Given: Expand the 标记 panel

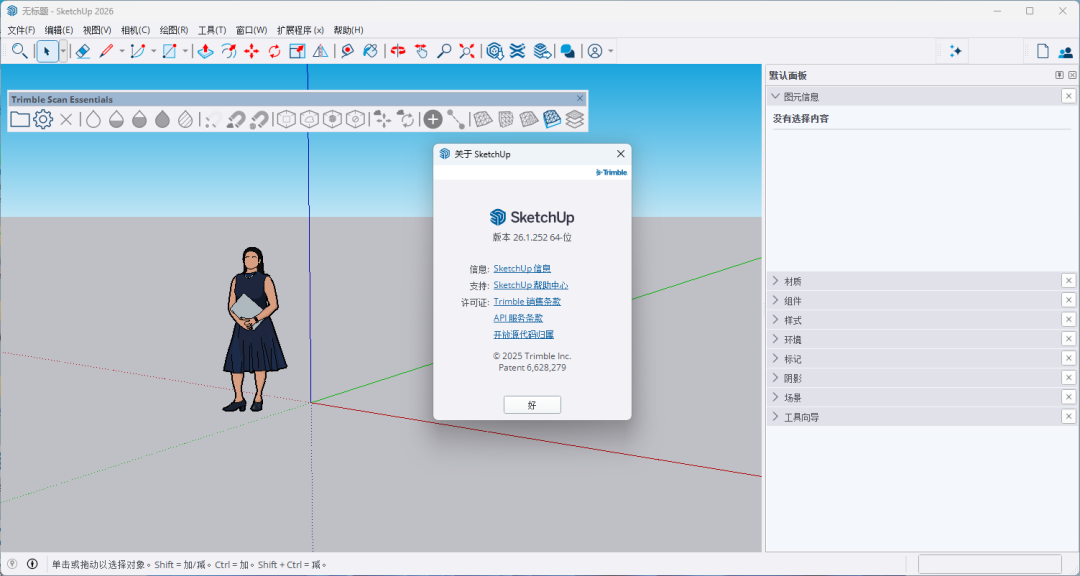Looking at the screenshot, I should [x=776, y=358].
